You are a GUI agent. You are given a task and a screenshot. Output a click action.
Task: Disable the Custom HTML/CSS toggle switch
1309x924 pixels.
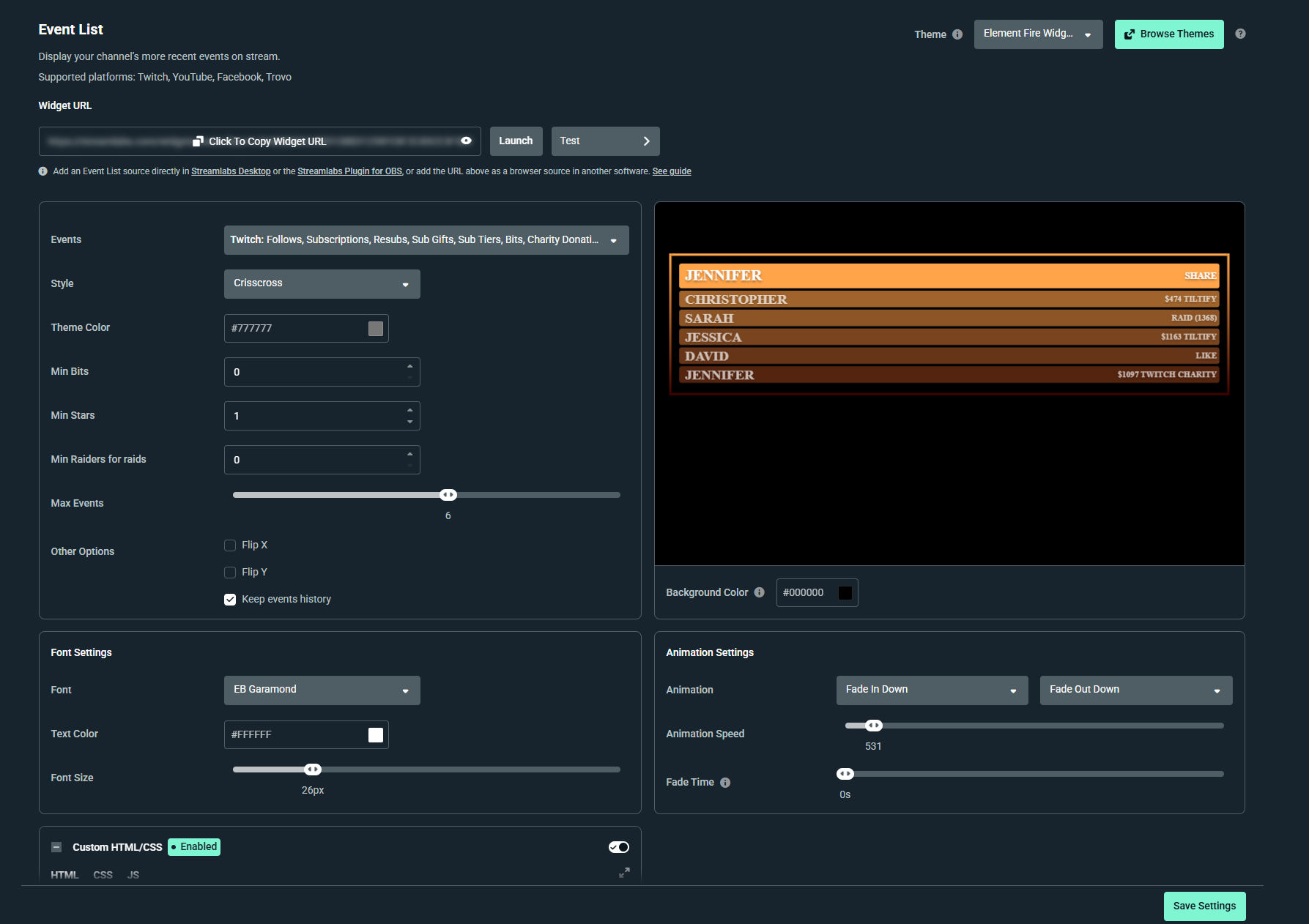[x=618, y=846]
